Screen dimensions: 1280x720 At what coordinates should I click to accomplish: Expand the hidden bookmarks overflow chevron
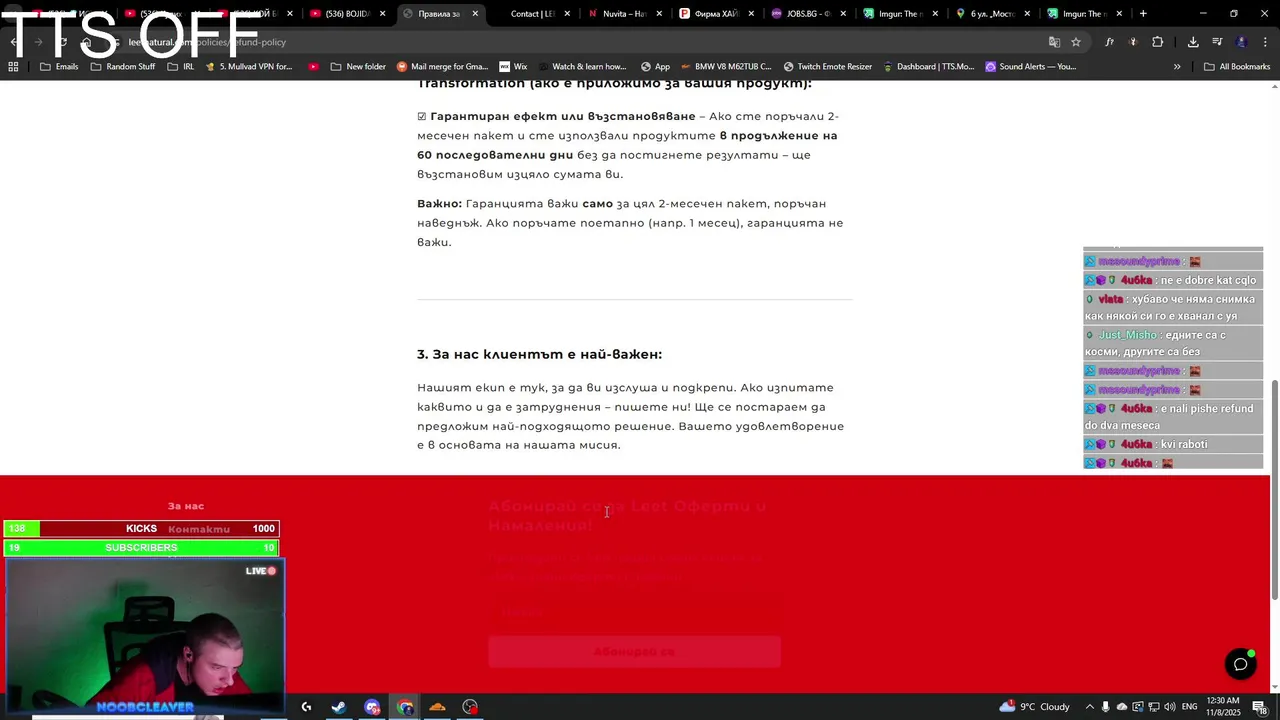point(1177,67)
